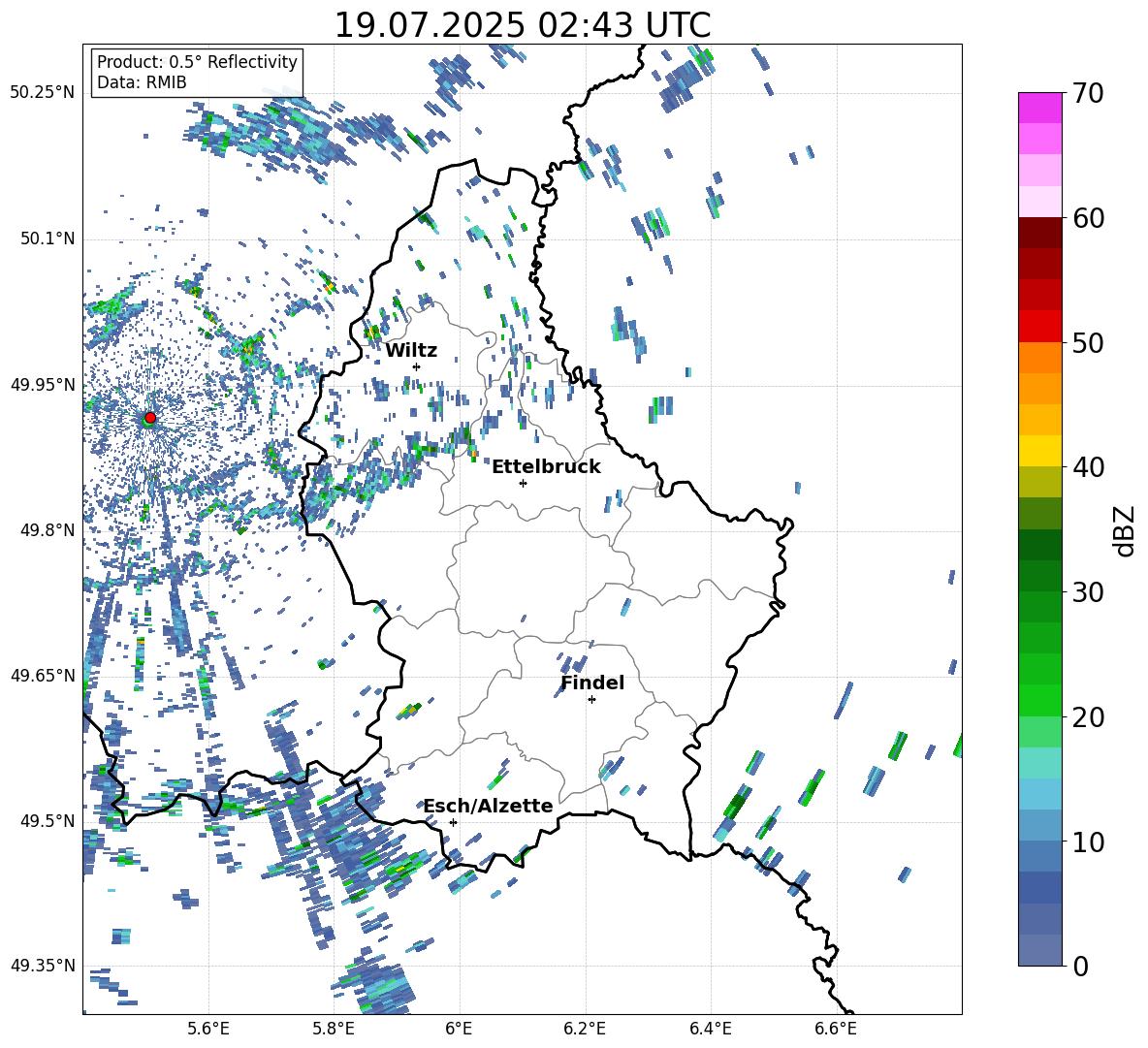1148x1048 pixels.
Task: Click the 70 tick on the colorbar
Action: click(x=1088, y=93)
